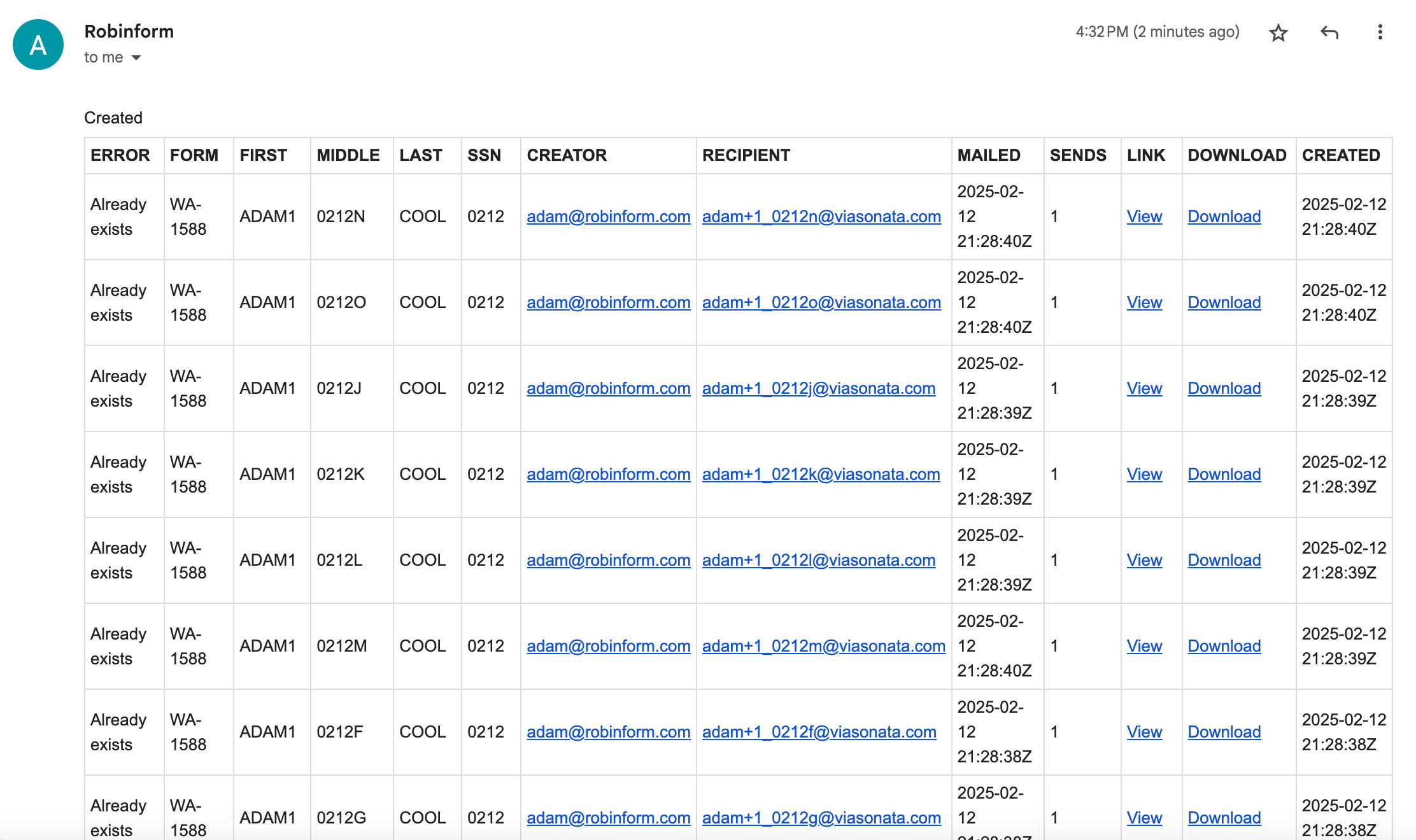This screenshot has width=1416, height=840.
Task: Click creator email in the 0212O row
Action: click(608, 302)
